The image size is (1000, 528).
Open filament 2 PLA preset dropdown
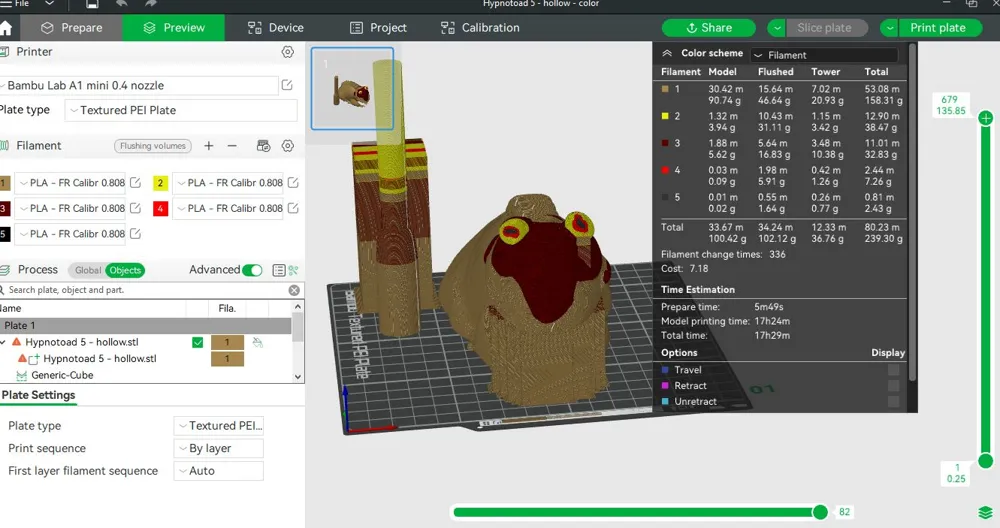[x=228, y=182]
